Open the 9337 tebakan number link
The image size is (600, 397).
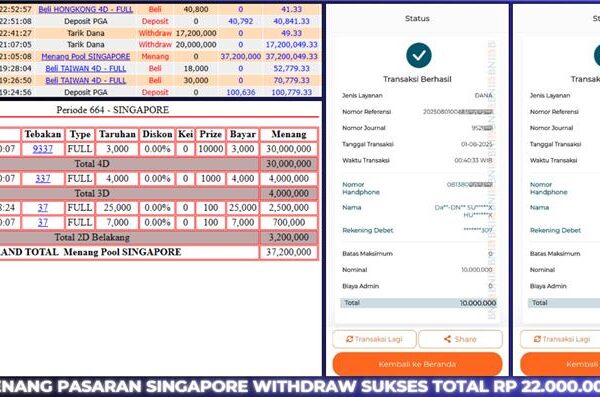[x=42, y=149]
